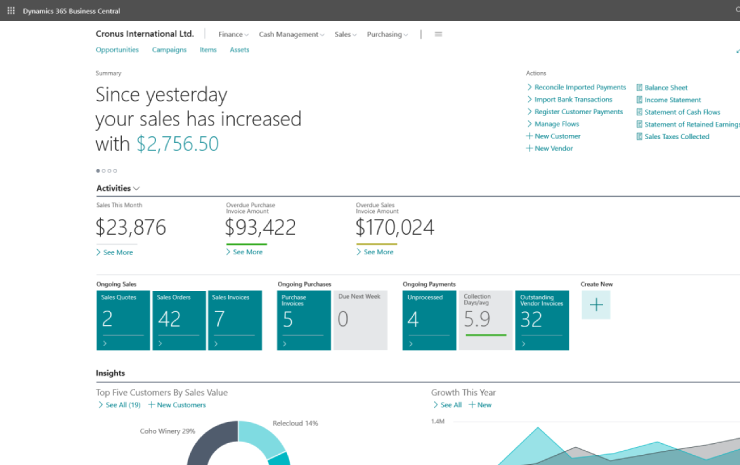
Task: Click the Statement of Cash Flows icon
Action: coord(639,112)
